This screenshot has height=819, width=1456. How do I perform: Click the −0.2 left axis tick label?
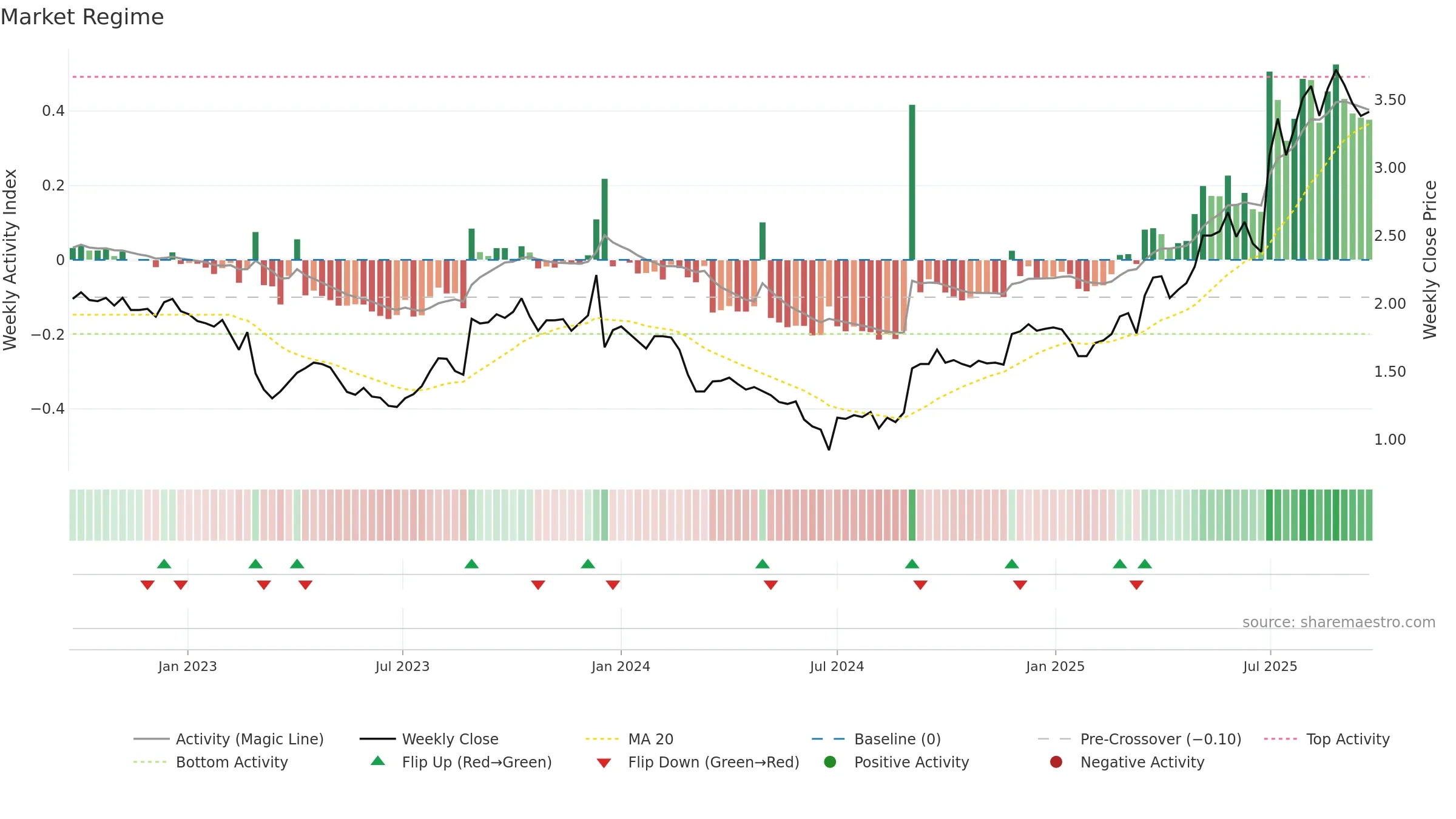click(x=48, y=334)
